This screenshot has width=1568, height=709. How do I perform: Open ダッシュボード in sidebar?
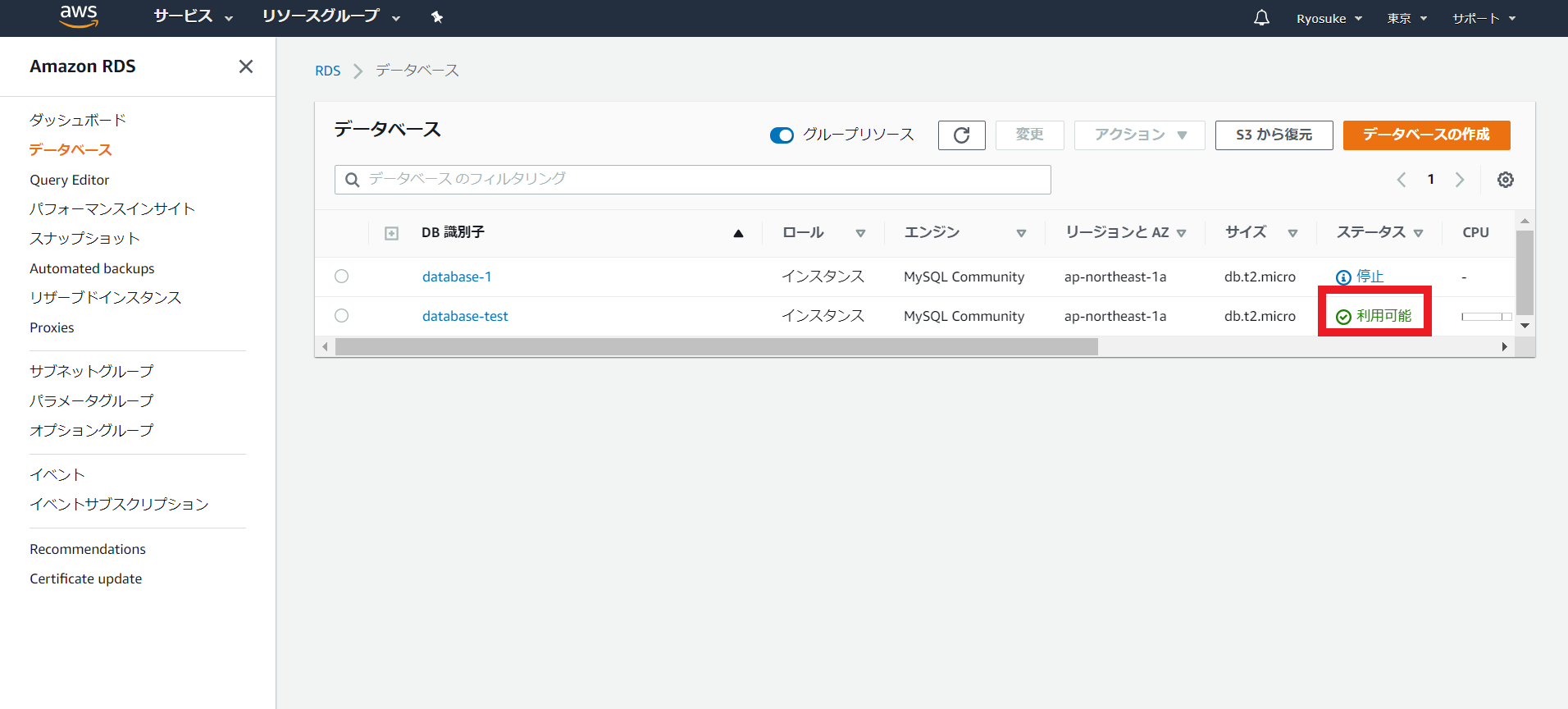pos(78,120)
